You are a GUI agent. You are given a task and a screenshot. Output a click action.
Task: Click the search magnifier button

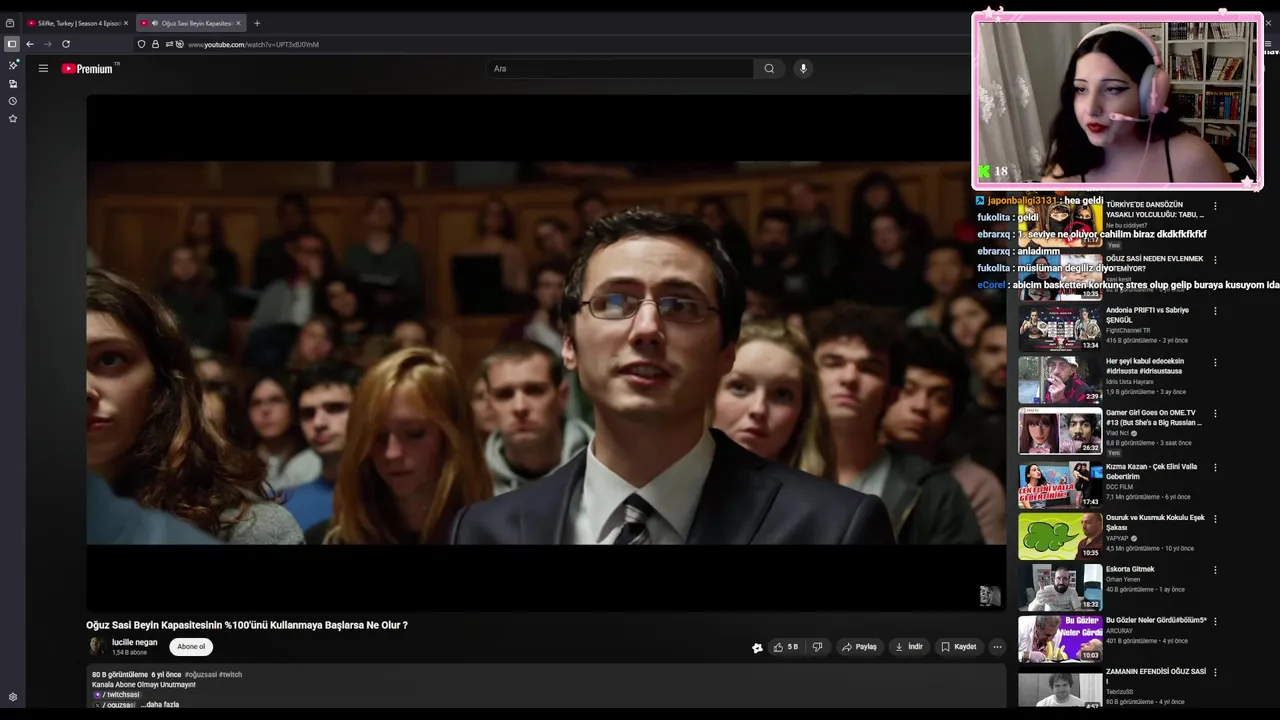(x=769, y=68)
